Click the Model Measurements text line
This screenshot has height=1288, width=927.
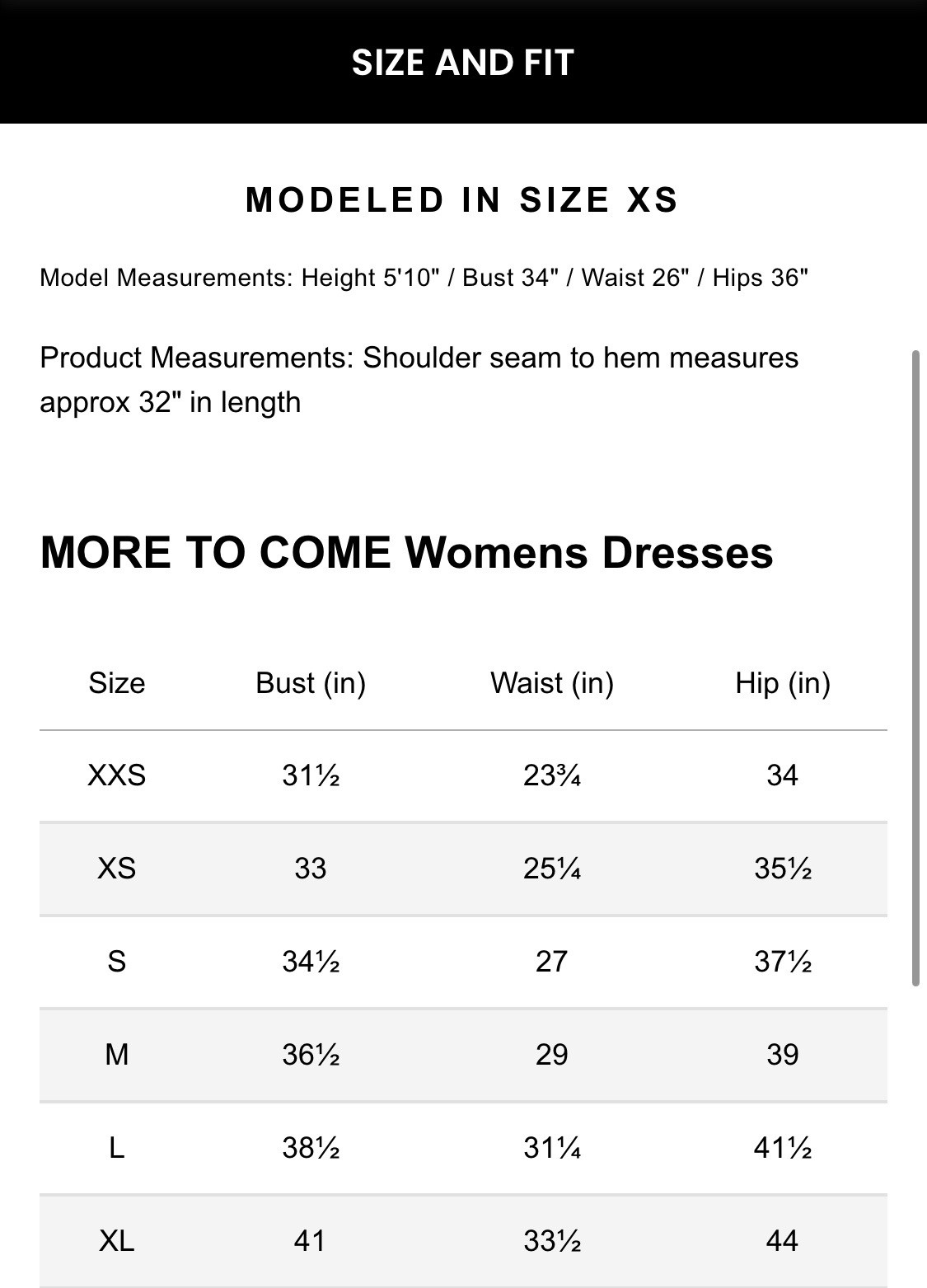point(424,278)
